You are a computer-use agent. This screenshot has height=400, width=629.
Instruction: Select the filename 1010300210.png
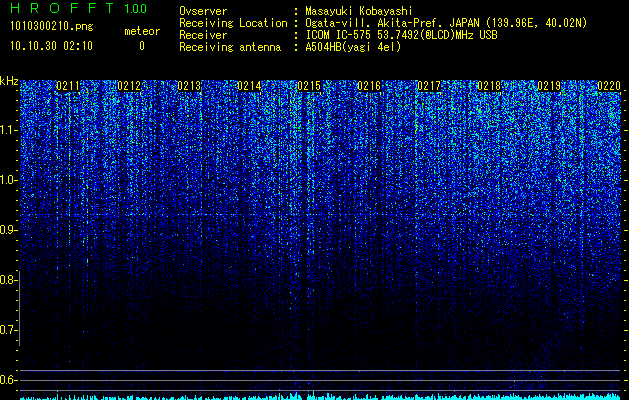[52, 26]
